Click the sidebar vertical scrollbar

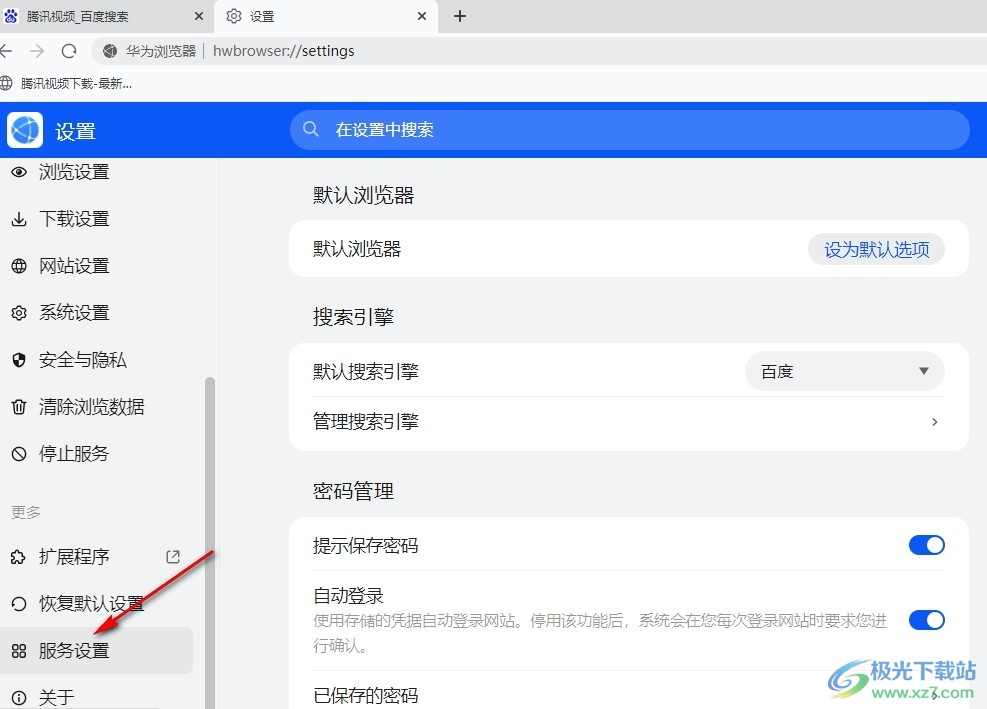tap(210, 542)
